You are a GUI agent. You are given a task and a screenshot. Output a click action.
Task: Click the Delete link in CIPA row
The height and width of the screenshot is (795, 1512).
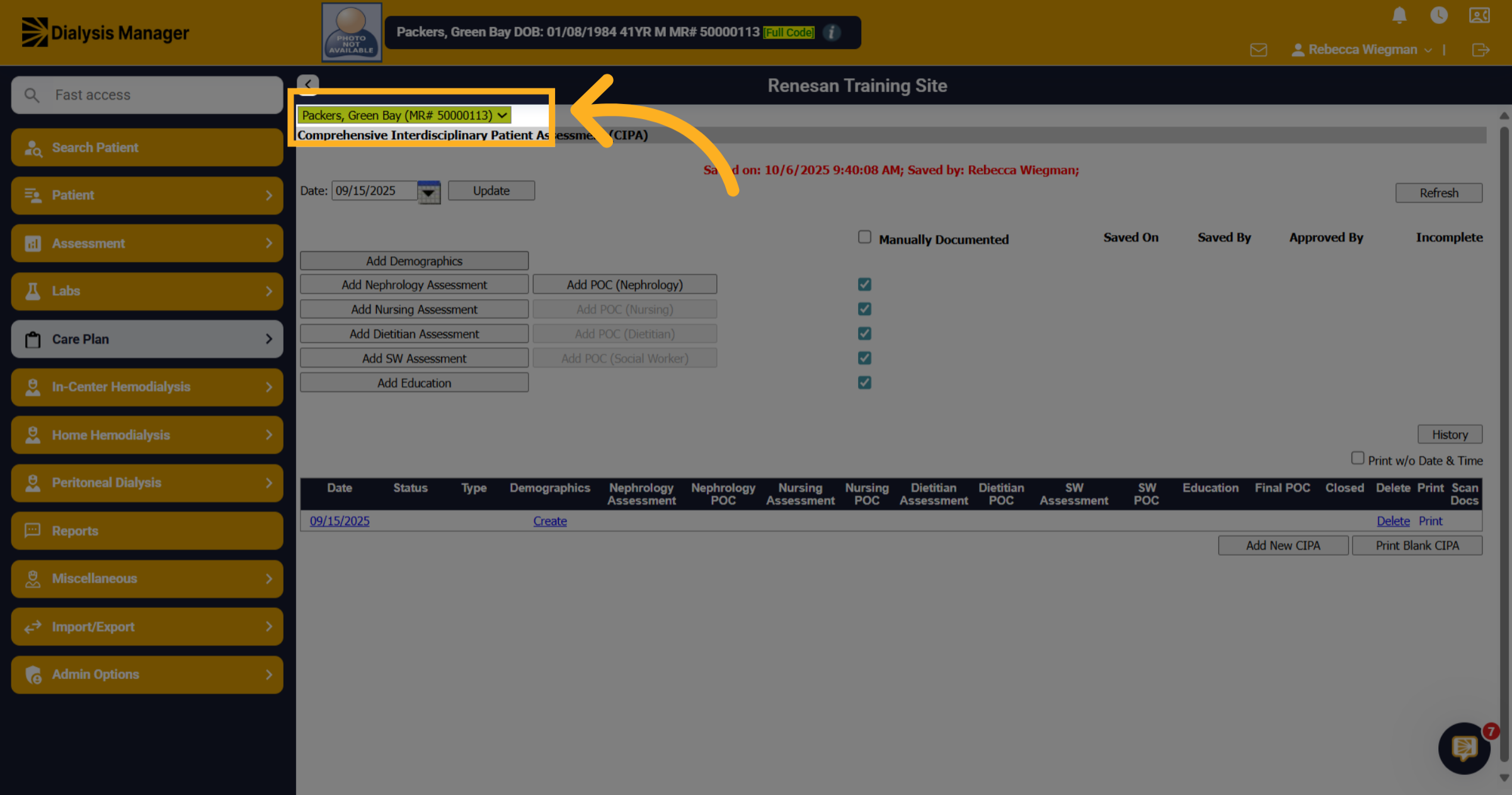(x=1393, y=521)
